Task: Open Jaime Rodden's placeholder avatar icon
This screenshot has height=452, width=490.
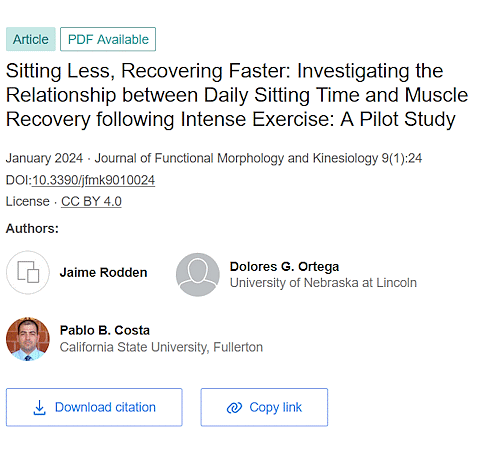Action: (28, 272)
